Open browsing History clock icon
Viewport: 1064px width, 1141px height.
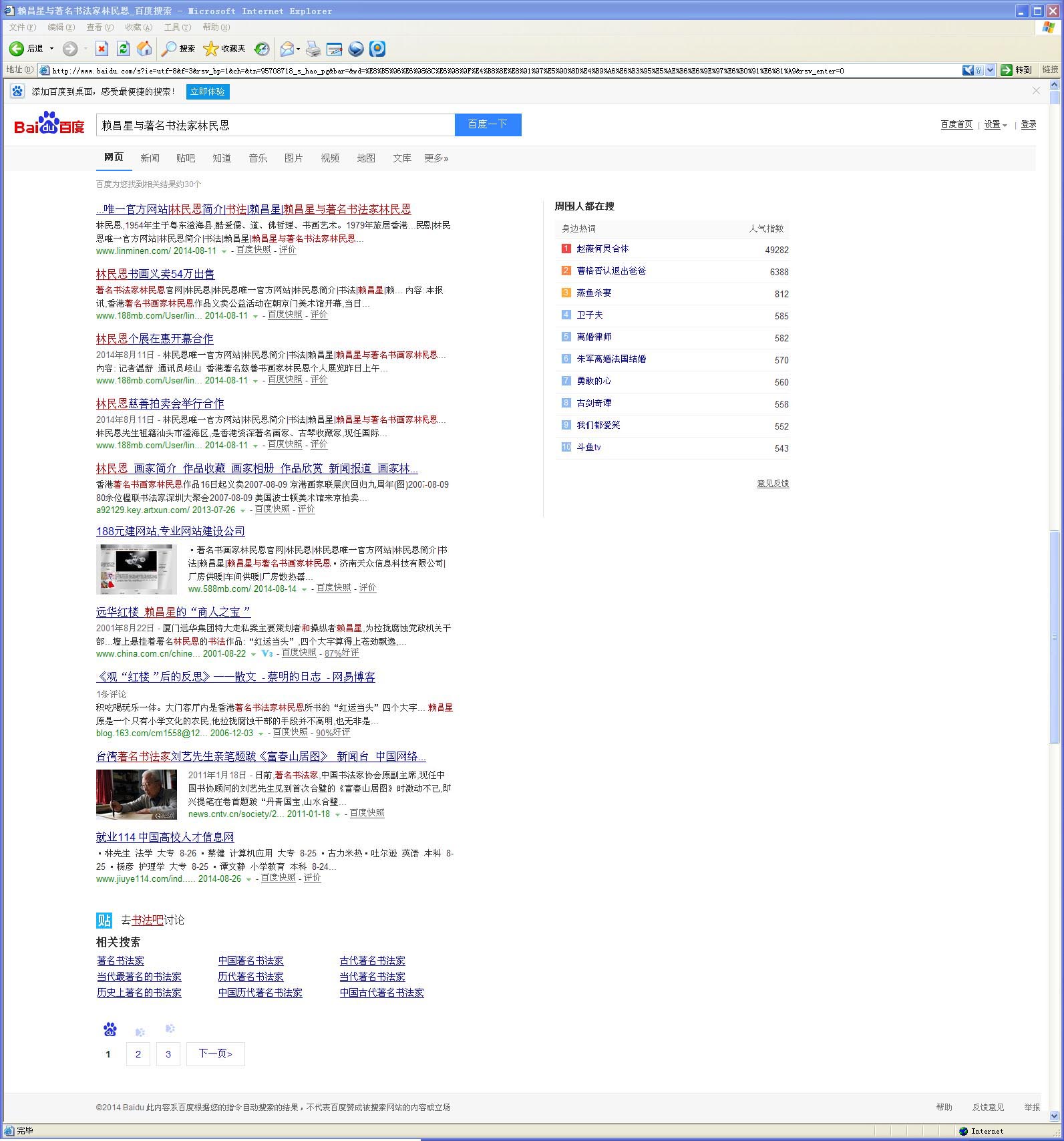point(262,49)
